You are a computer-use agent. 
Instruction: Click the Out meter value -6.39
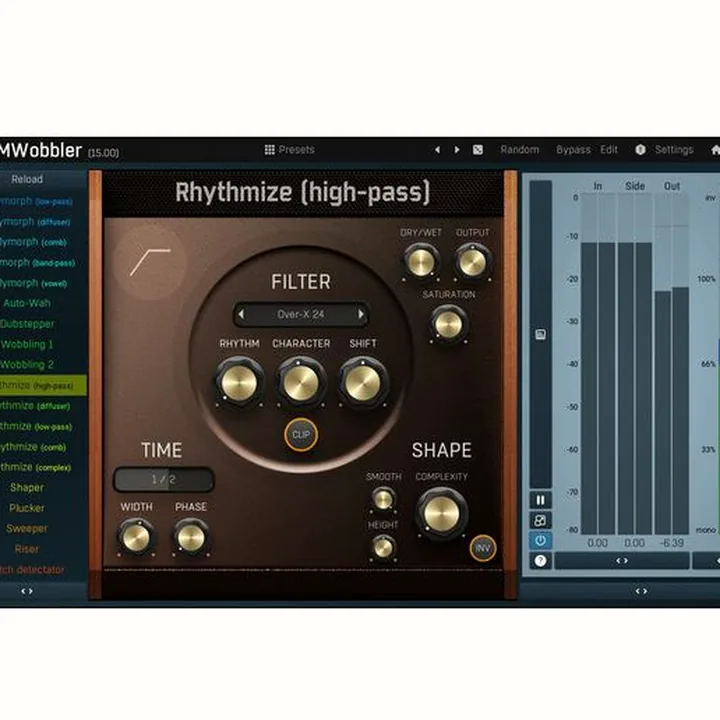pyautogui.click(x=672, y=543)
